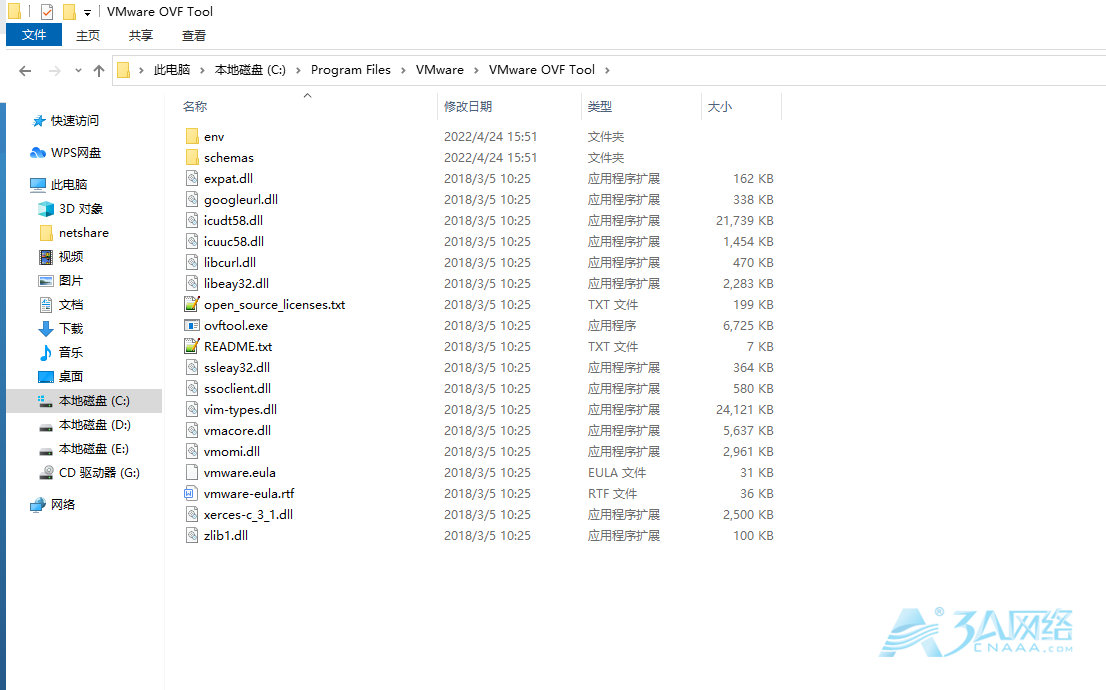
Task: Select 网络 in navigation pane
Action: point(63,504)
